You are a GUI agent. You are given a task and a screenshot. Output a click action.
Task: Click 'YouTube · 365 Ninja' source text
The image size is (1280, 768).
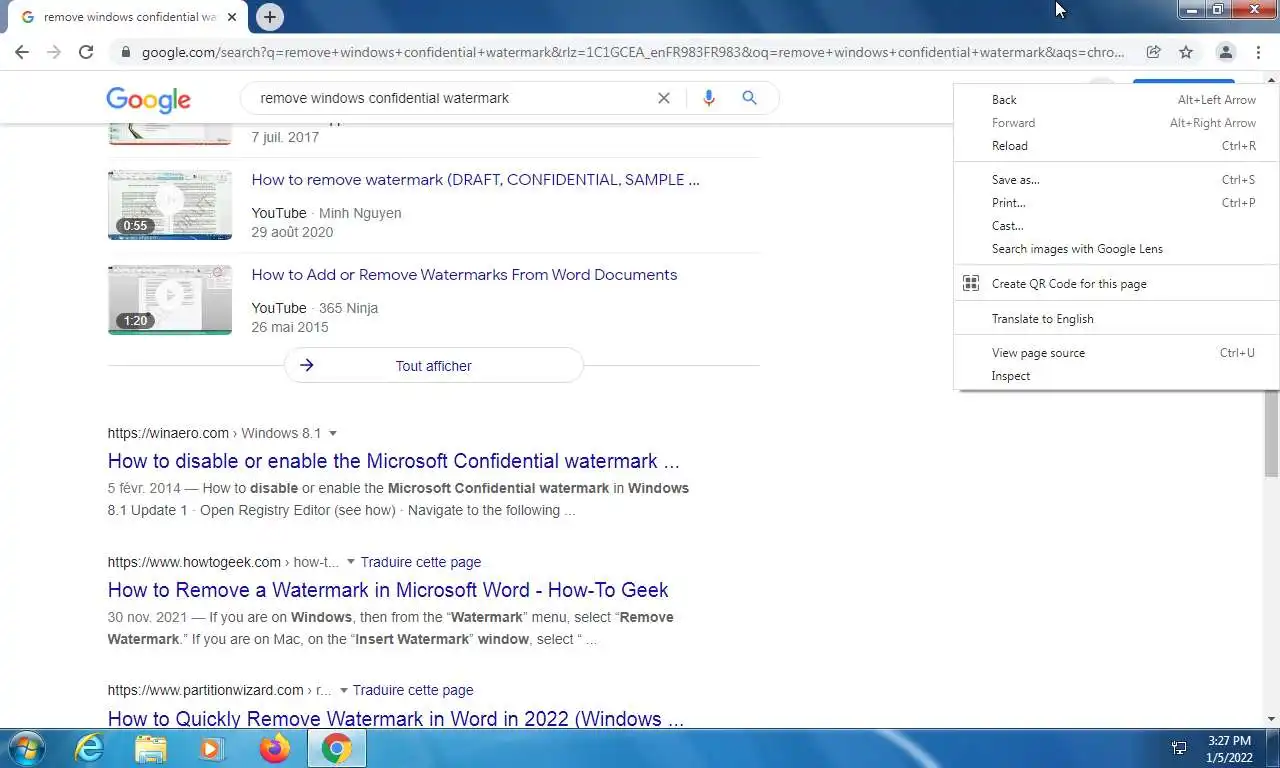pos(314,308)
